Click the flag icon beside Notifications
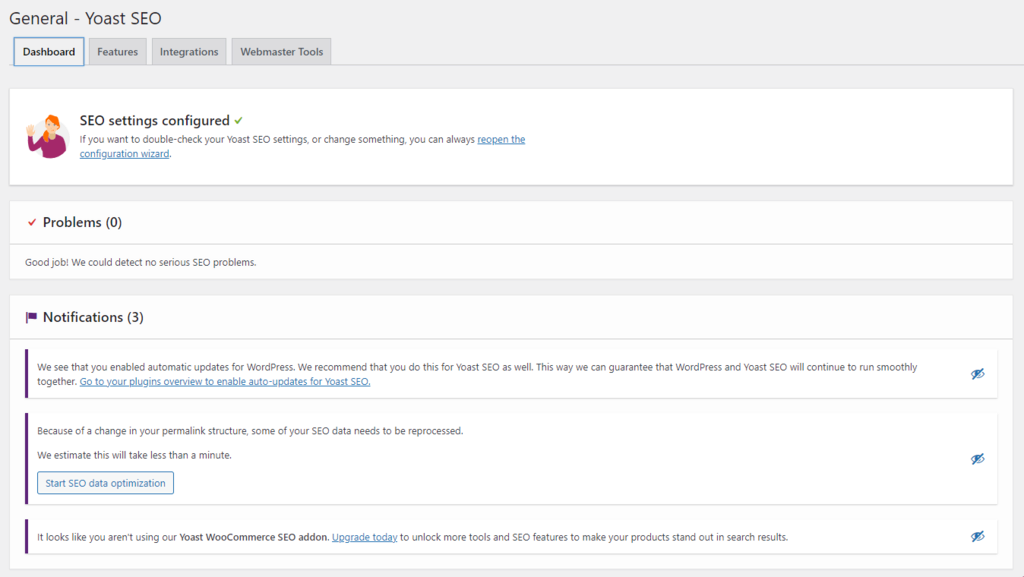The image size is (1024, 577). click(x=31, y=316)
